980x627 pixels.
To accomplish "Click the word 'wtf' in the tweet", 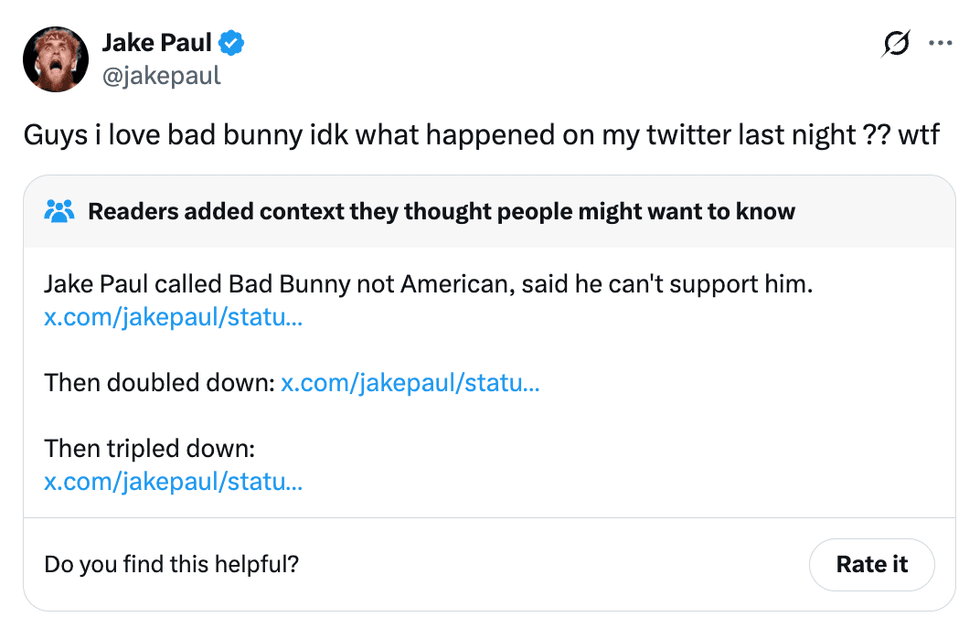I will [918, 134].
